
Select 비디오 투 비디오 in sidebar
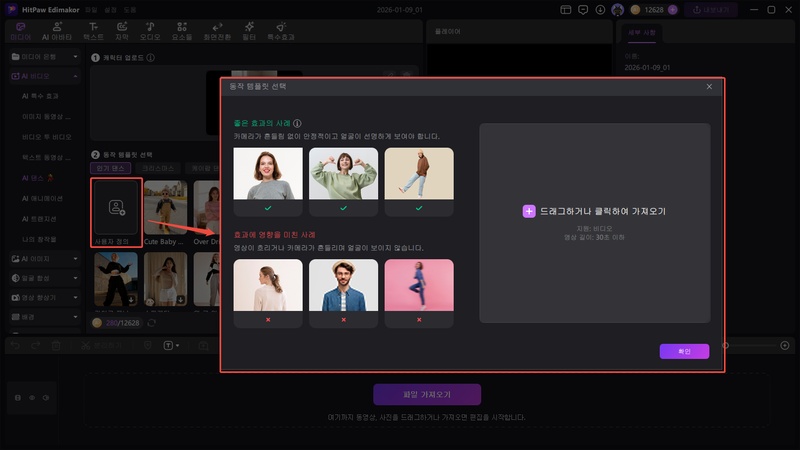pos(46,137)
